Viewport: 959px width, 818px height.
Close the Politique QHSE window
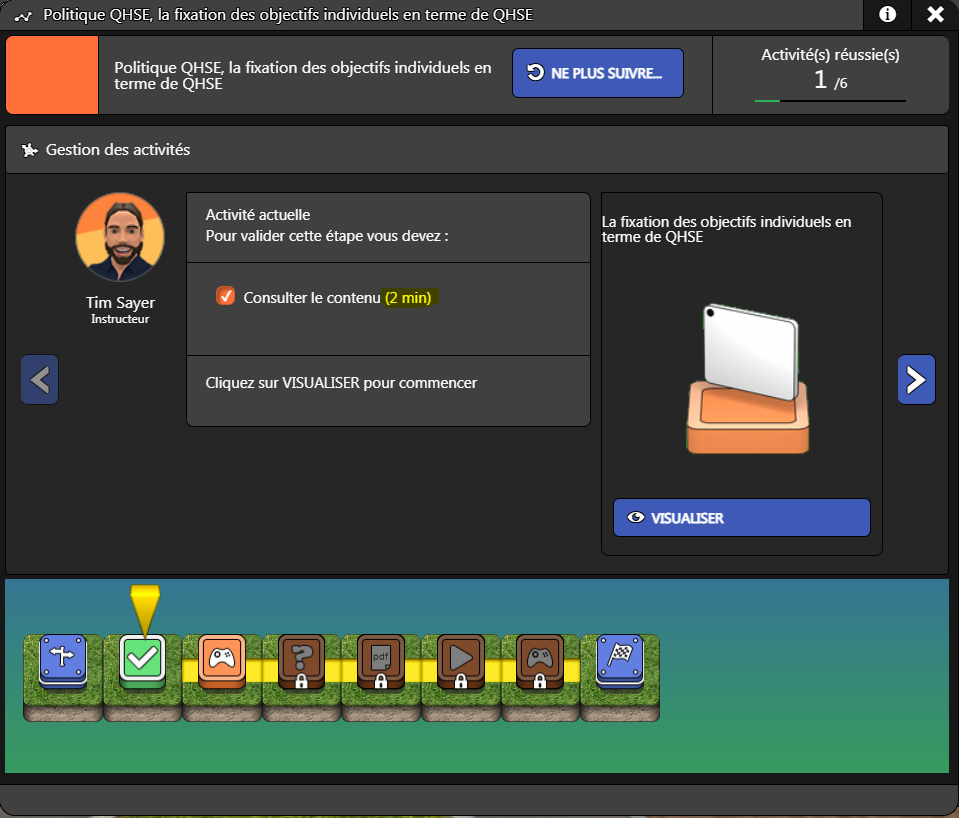point(935,14)
